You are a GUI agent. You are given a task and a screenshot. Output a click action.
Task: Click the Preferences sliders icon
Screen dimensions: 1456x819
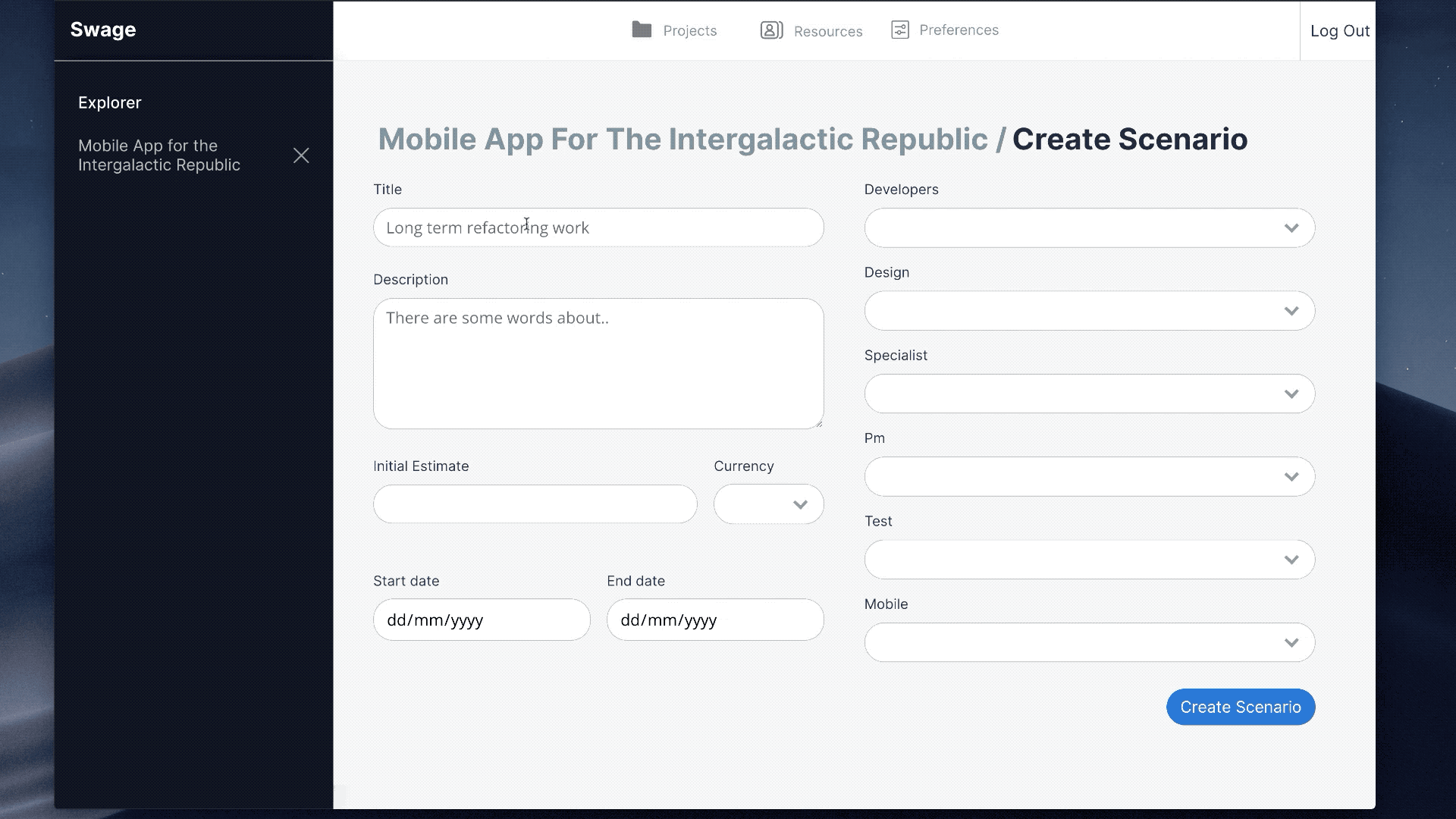point(899,30)
